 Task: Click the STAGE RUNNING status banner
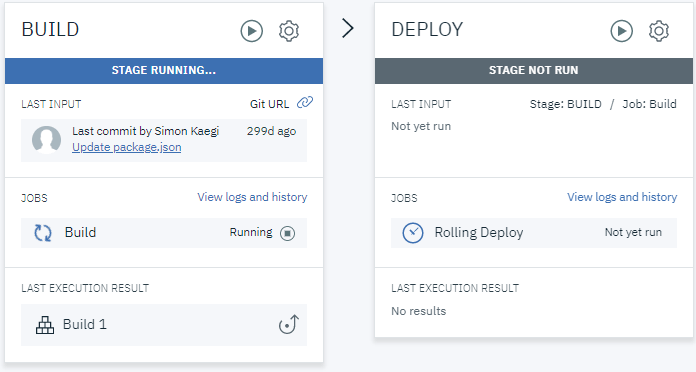tap(164, 71)
